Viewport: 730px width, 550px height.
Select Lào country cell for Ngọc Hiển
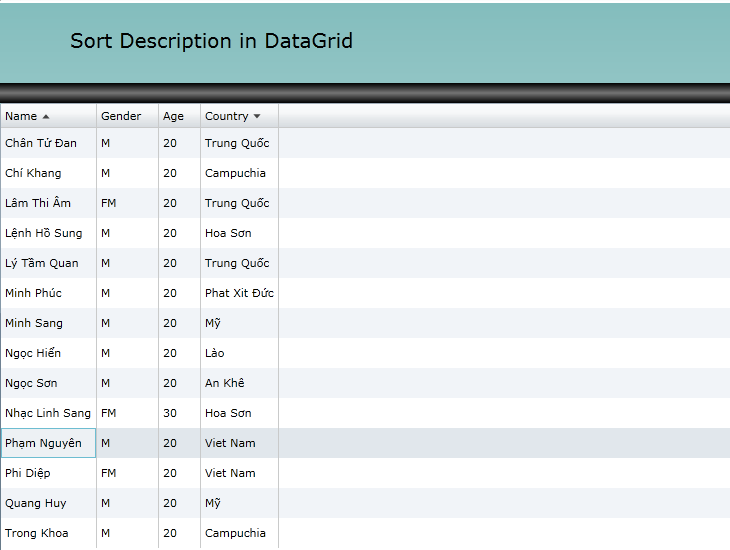coord(215,353)
